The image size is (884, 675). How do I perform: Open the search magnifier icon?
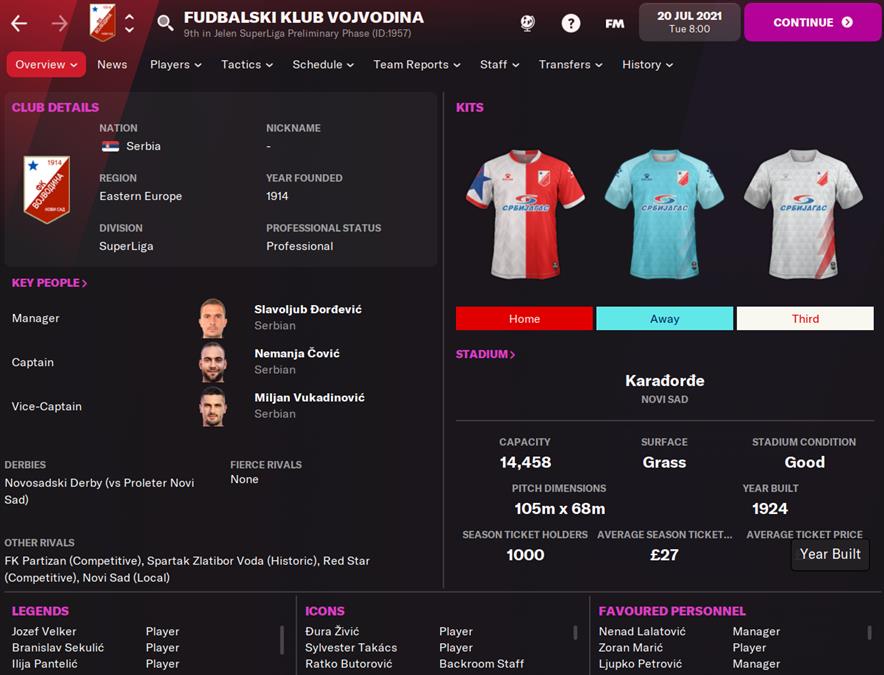[165, 23]
